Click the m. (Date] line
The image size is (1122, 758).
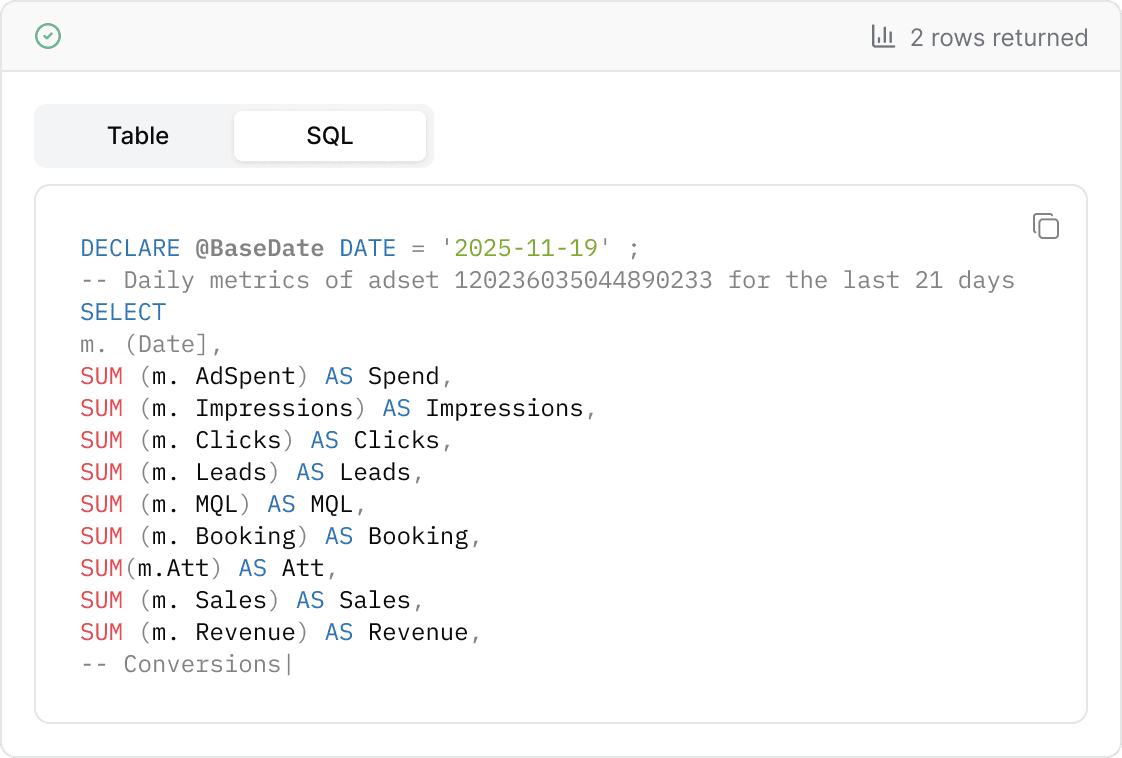click(x=150, y=344)
